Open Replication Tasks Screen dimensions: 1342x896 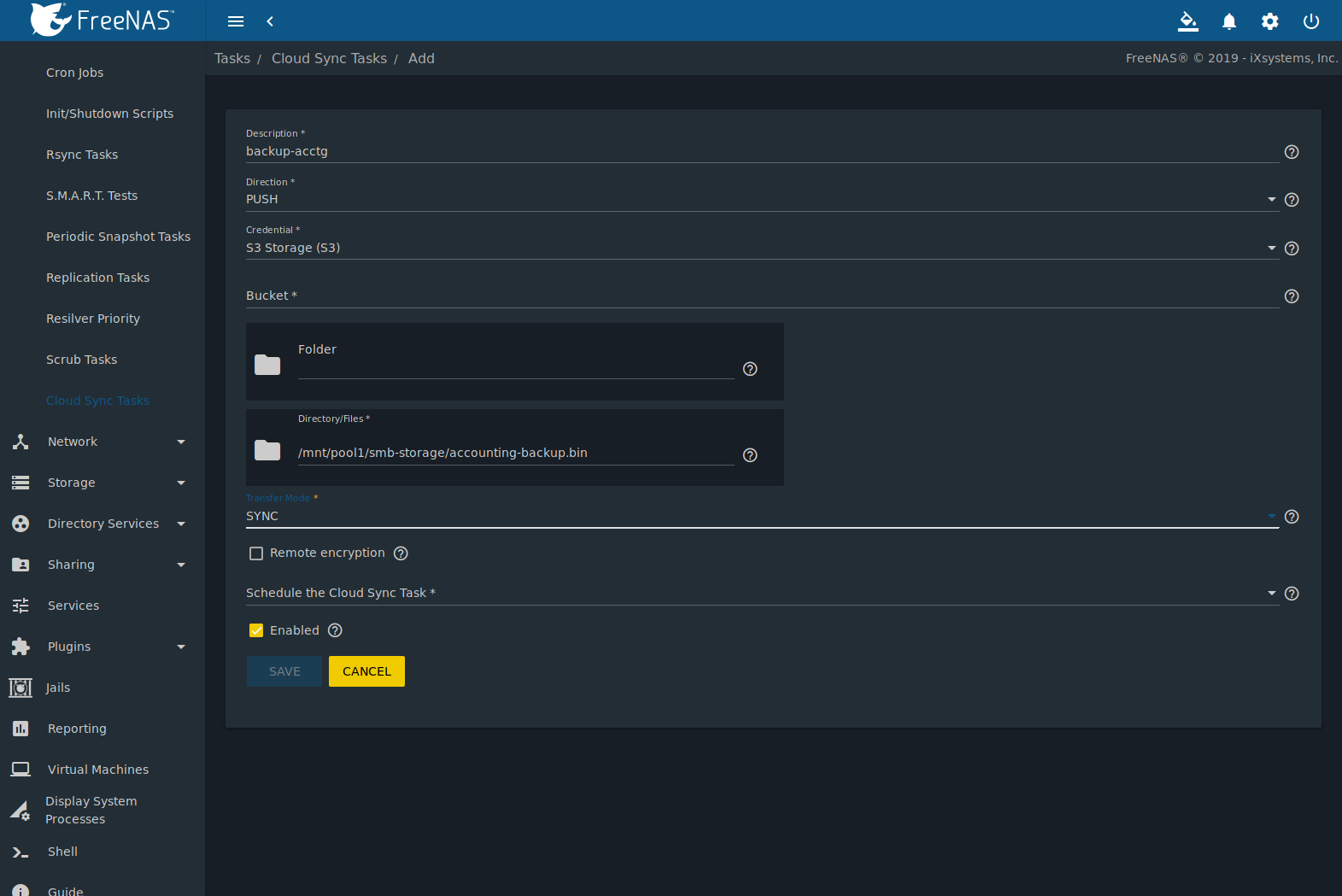(97, 278)
